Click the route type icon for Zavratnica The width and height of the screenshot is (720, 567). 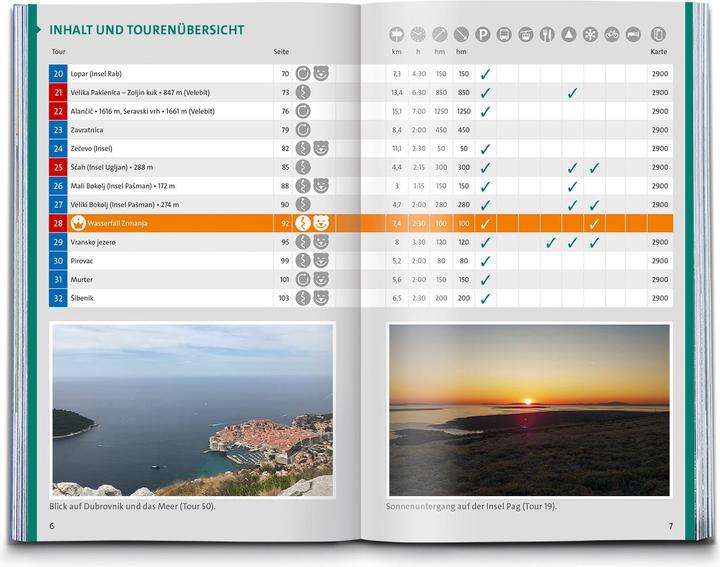tap(303, 130)
